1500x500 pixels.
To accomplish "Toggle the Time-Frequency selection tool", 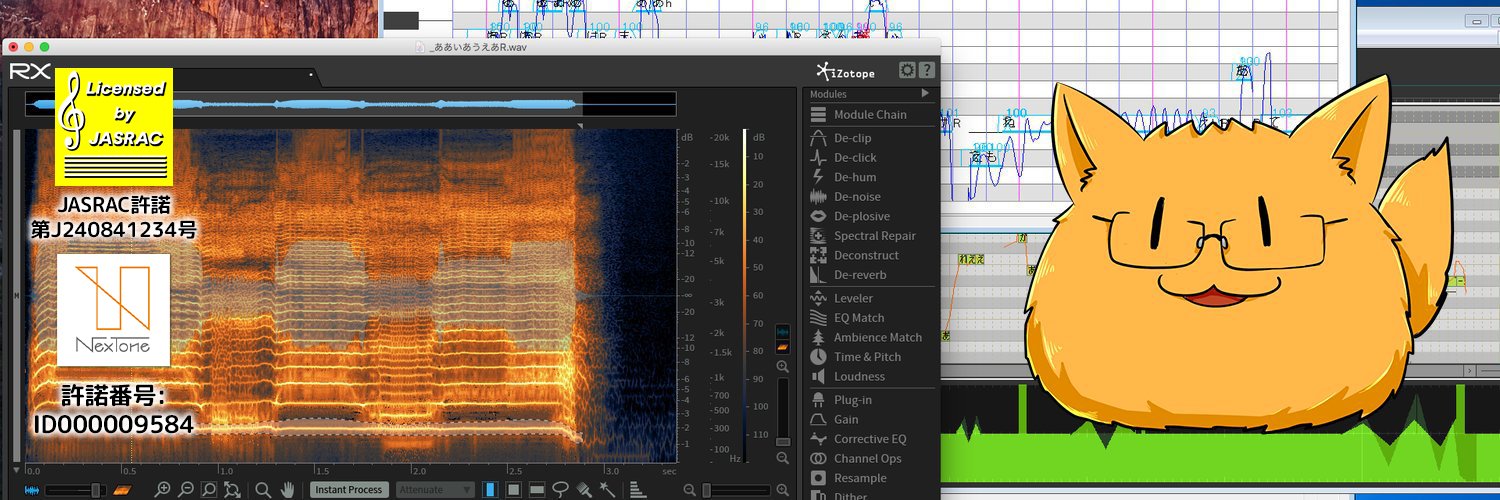I will click(x=513, y=490).
